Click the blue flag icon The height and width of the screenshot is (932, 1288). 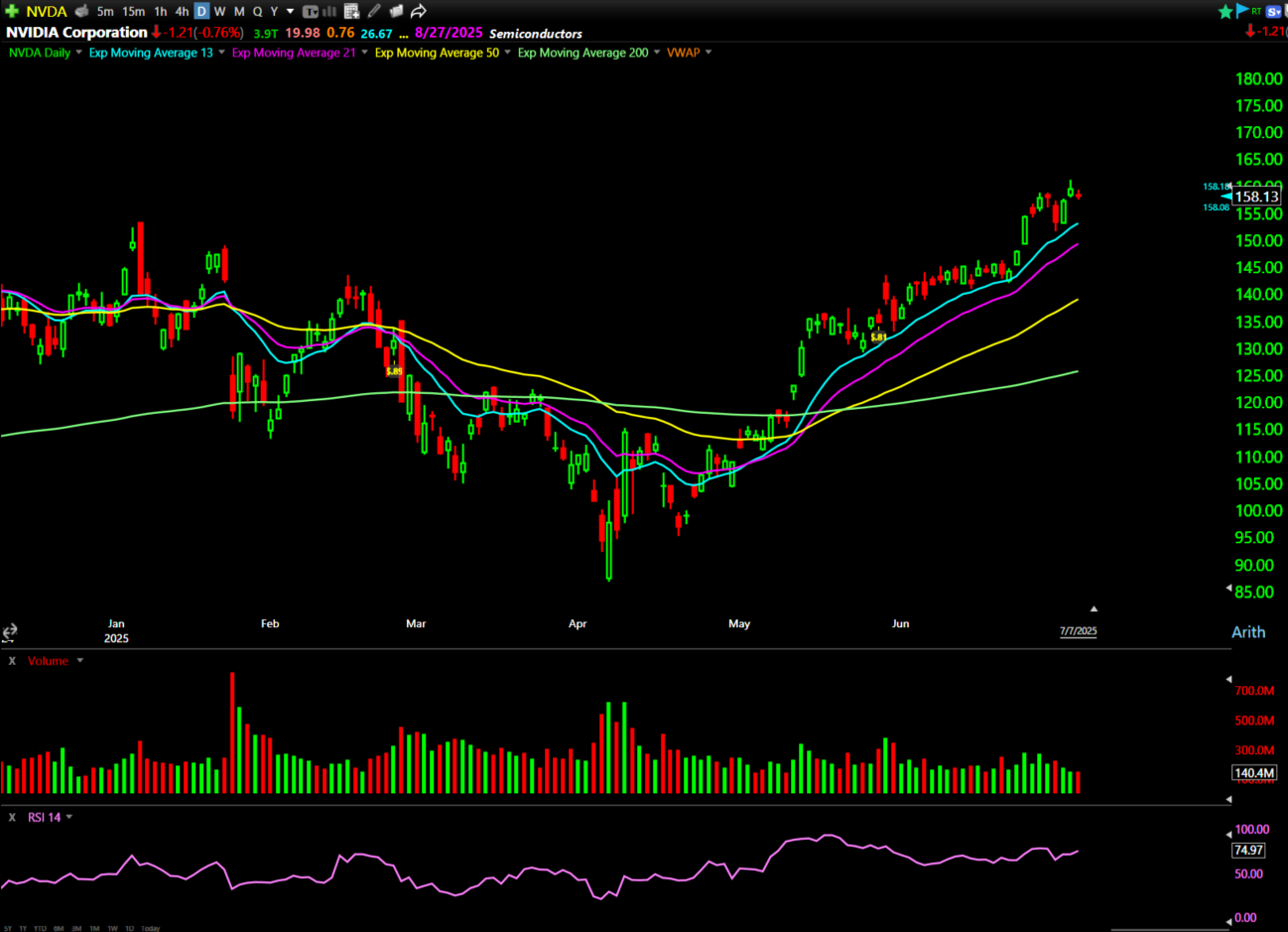(1242, 11)
